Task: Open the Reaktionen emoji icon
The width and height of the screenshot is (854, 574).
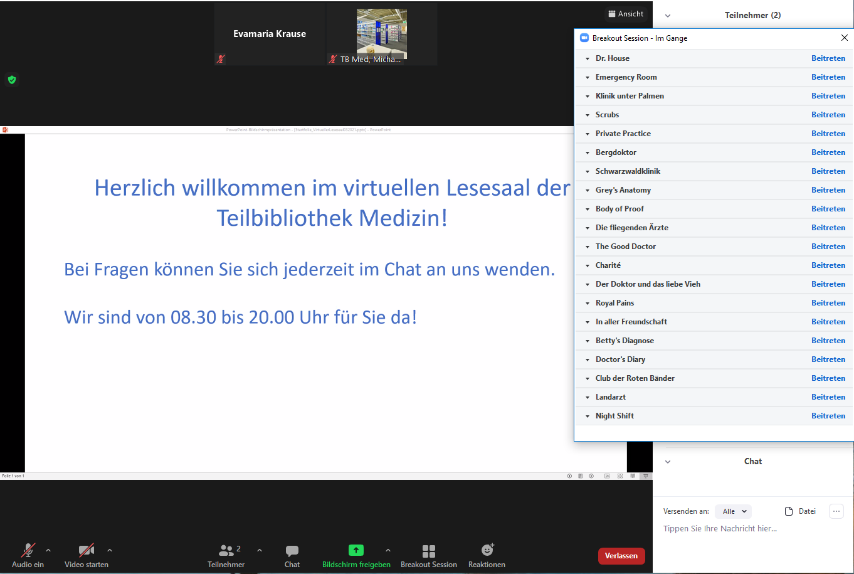Action: [x=487, y=550]
